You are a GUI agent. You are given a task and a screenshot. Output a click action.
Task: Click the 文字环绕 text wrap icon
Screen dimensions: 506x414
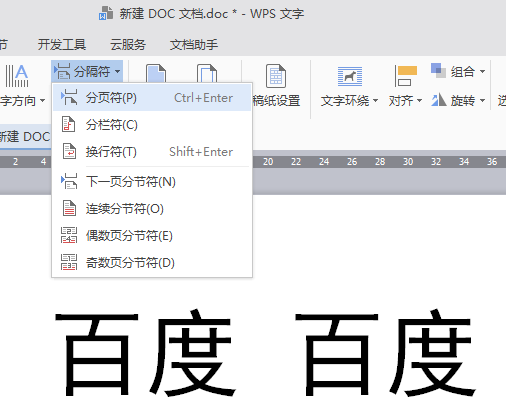[350, 76]
